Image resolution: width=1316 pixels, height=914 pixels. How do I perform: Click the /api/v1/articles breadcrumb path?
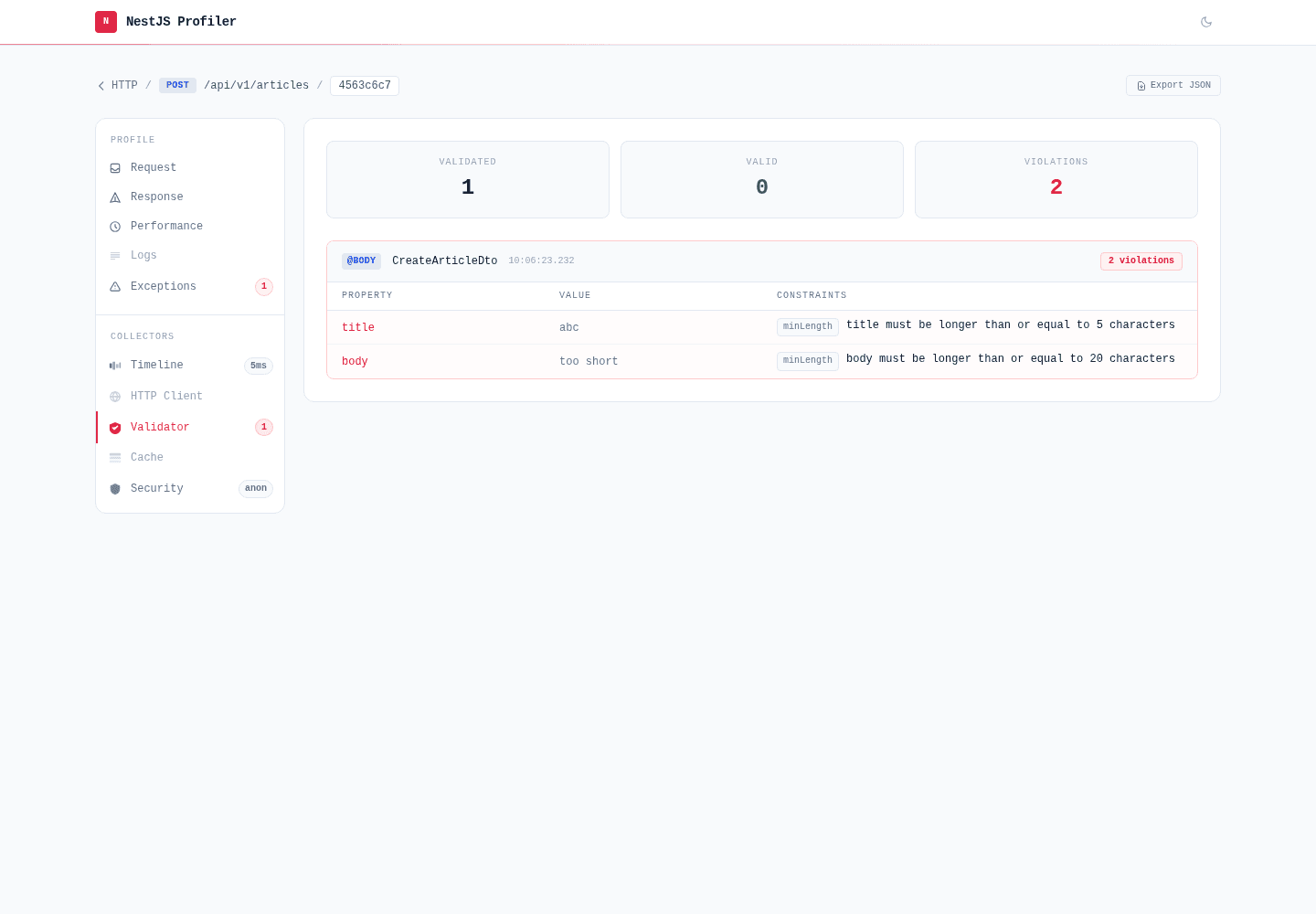click(257, 86)
